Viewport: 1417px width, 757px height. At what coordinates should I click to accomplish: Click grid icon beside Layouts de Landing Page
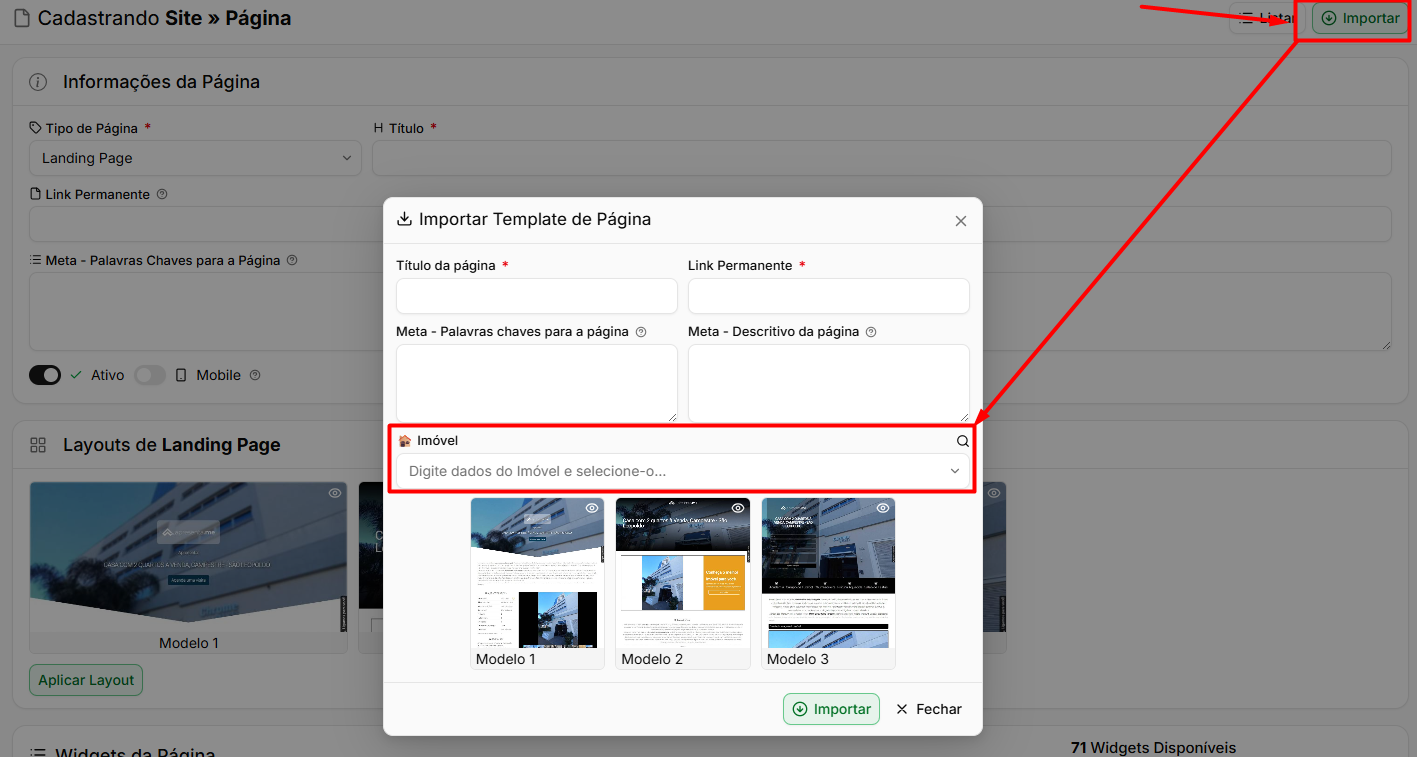coord(38,445)
